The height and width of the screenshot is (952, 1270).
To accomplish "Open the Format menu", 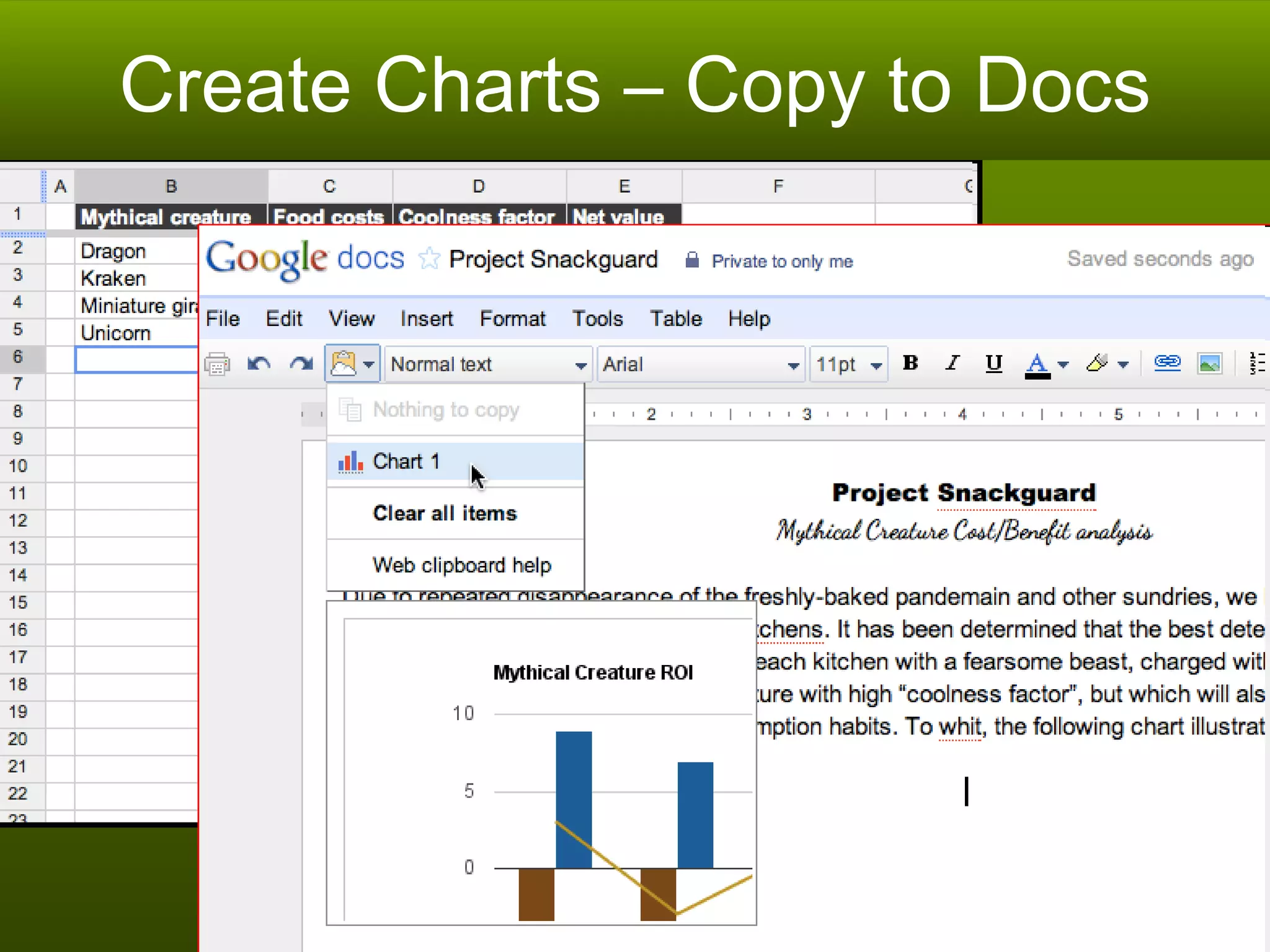I will click(513, 319).
